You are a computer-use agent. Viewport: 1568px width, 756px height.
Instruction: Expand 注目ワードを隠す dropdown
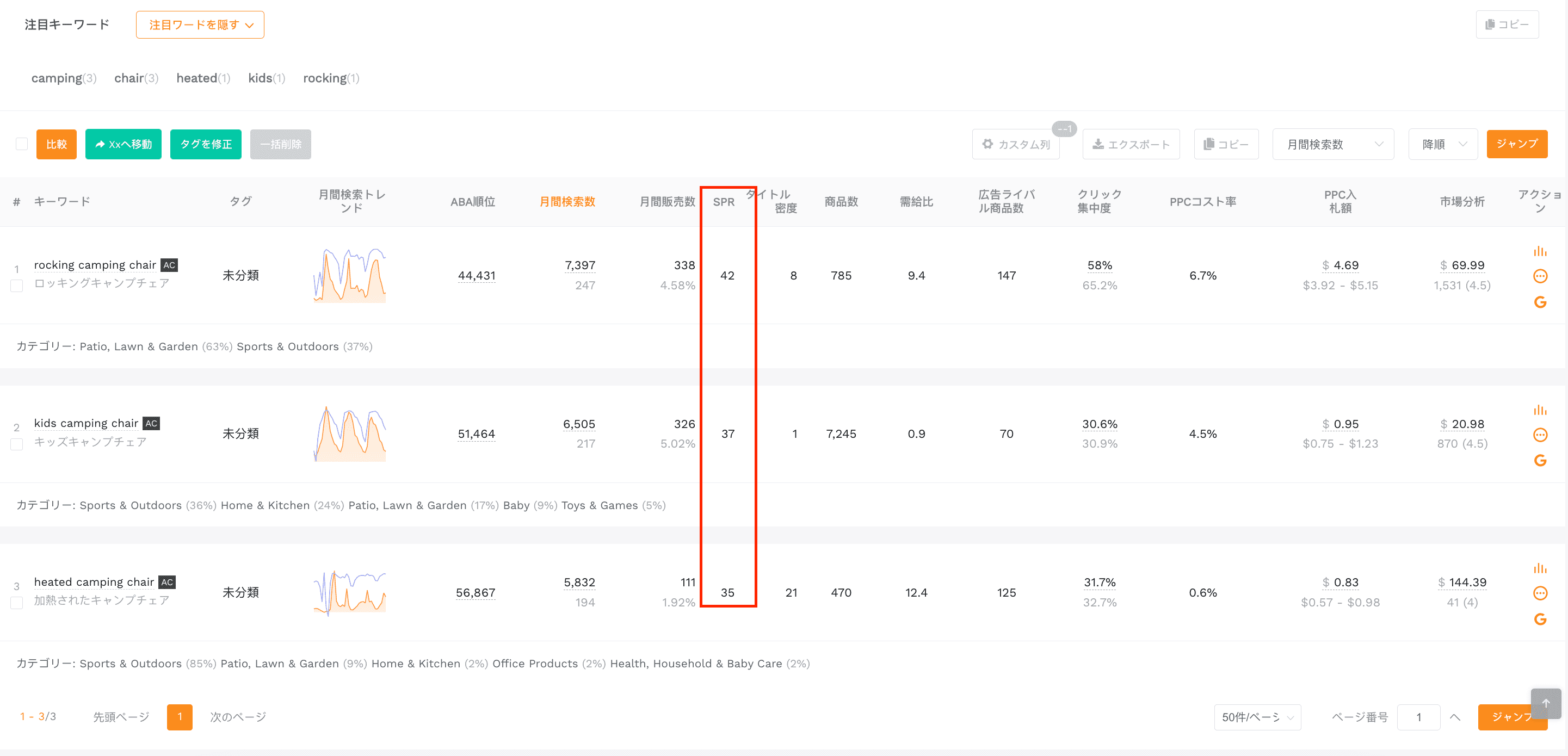(x=200, y=24)
